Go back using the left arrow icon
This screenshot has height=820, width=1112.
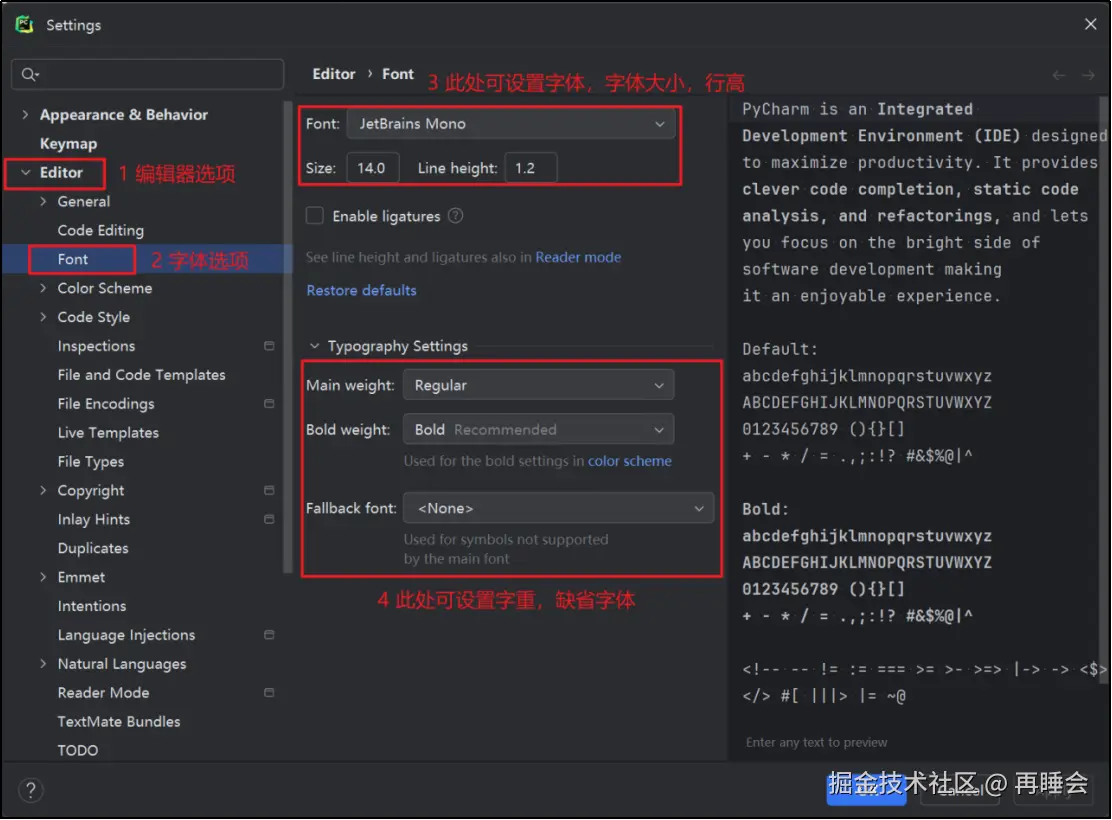(x=1058, y=75)
